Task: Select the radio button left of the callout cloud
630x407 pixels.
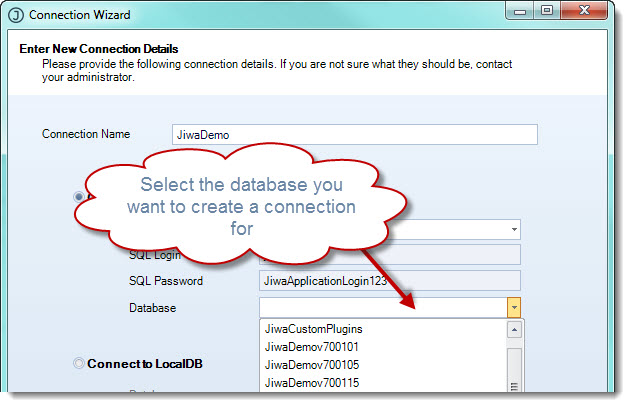Action: 79,196
